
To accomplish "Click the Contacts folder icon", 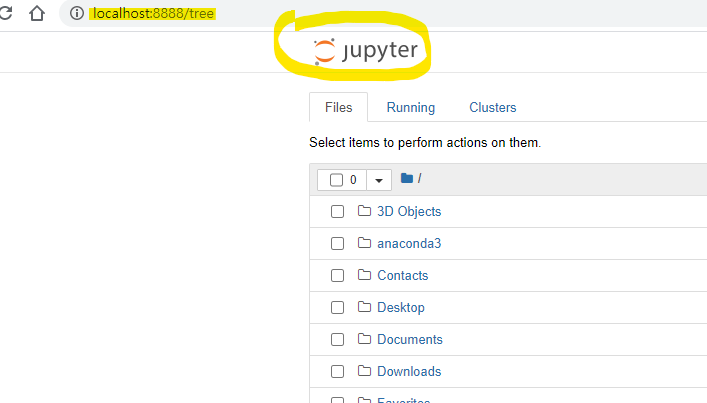I will pos(364,275).
